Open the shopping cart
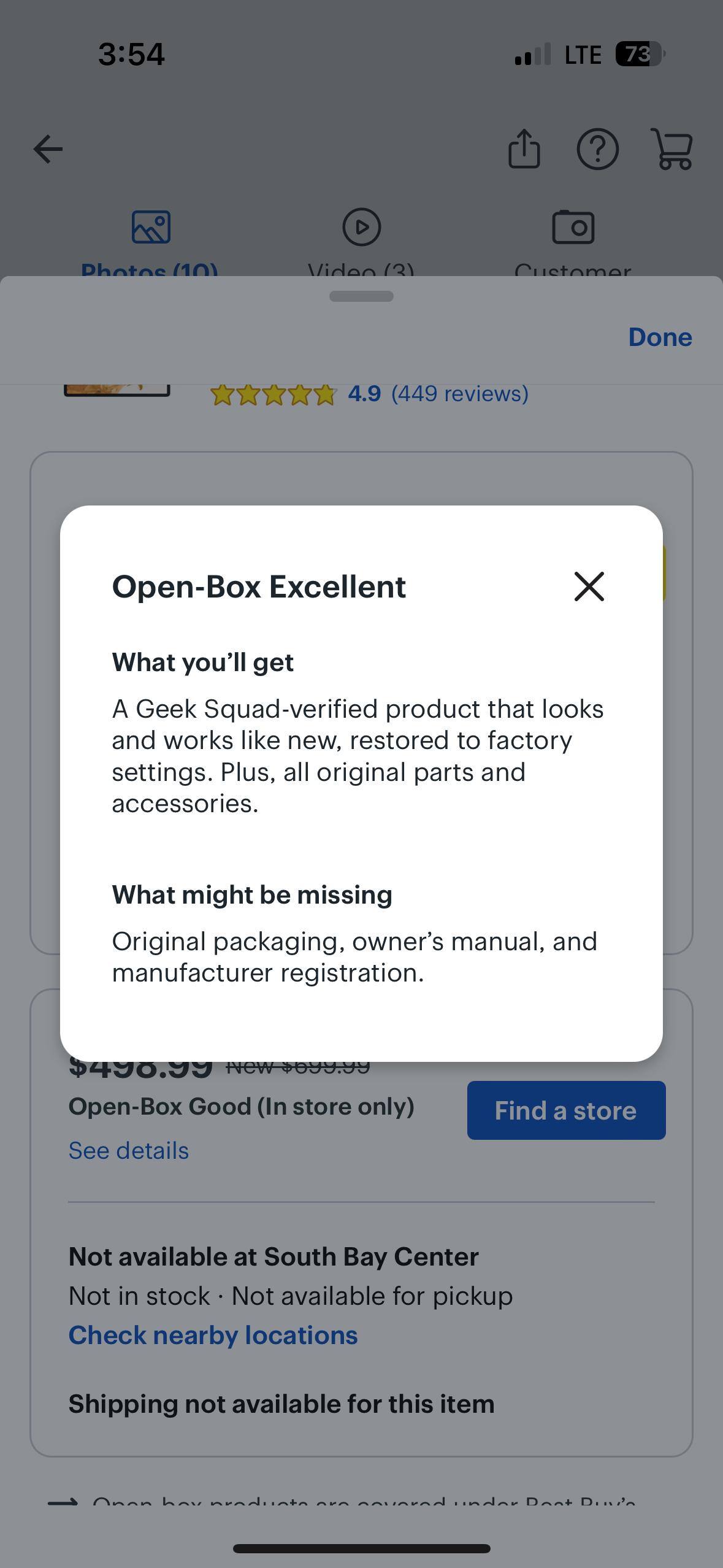The image size is (723, 1568). click(x=673, y=148)
